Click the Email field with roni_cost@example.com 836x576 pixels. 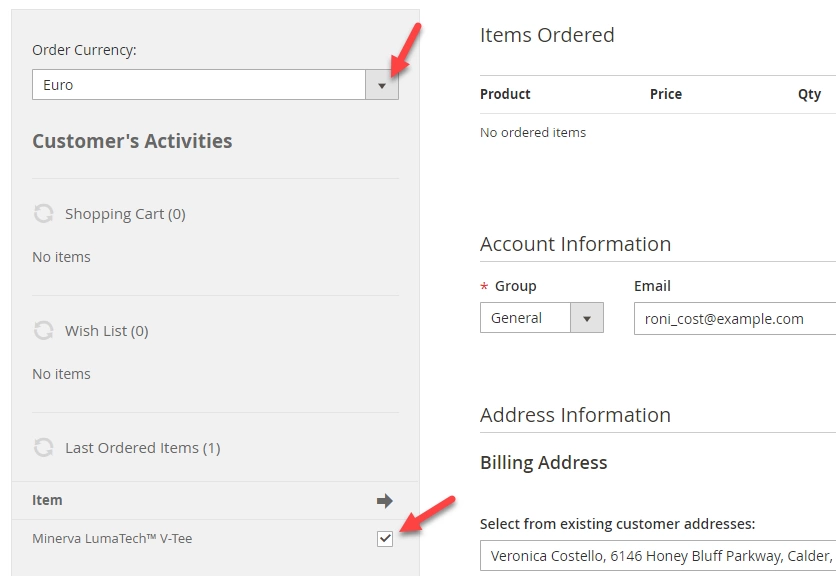735,319
